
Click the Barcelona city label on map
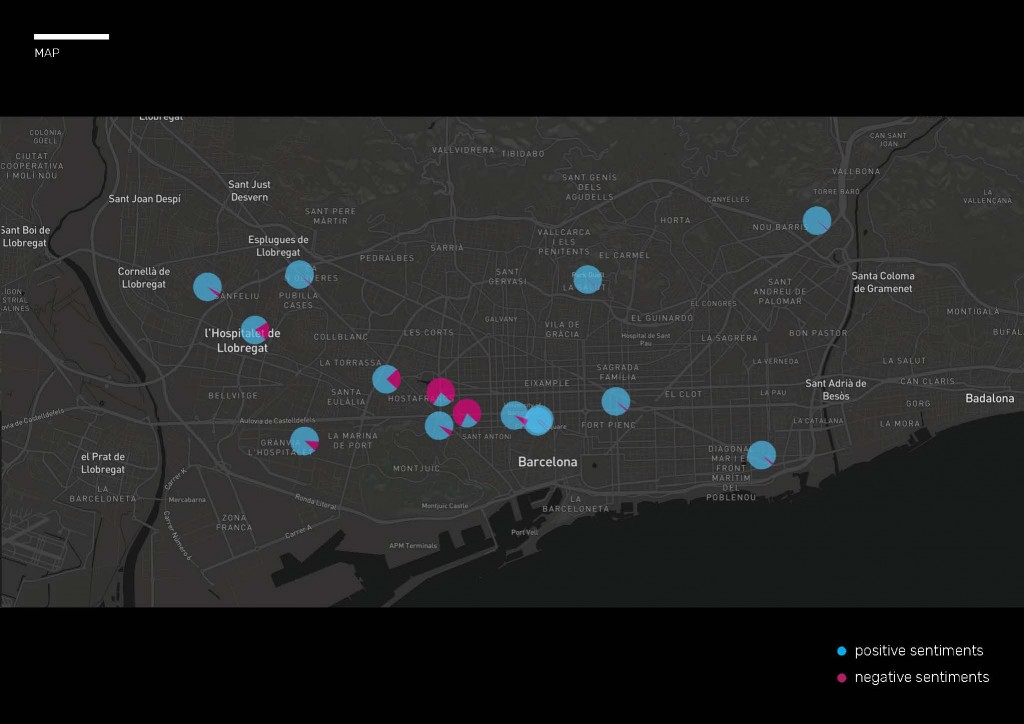(547, 462)
